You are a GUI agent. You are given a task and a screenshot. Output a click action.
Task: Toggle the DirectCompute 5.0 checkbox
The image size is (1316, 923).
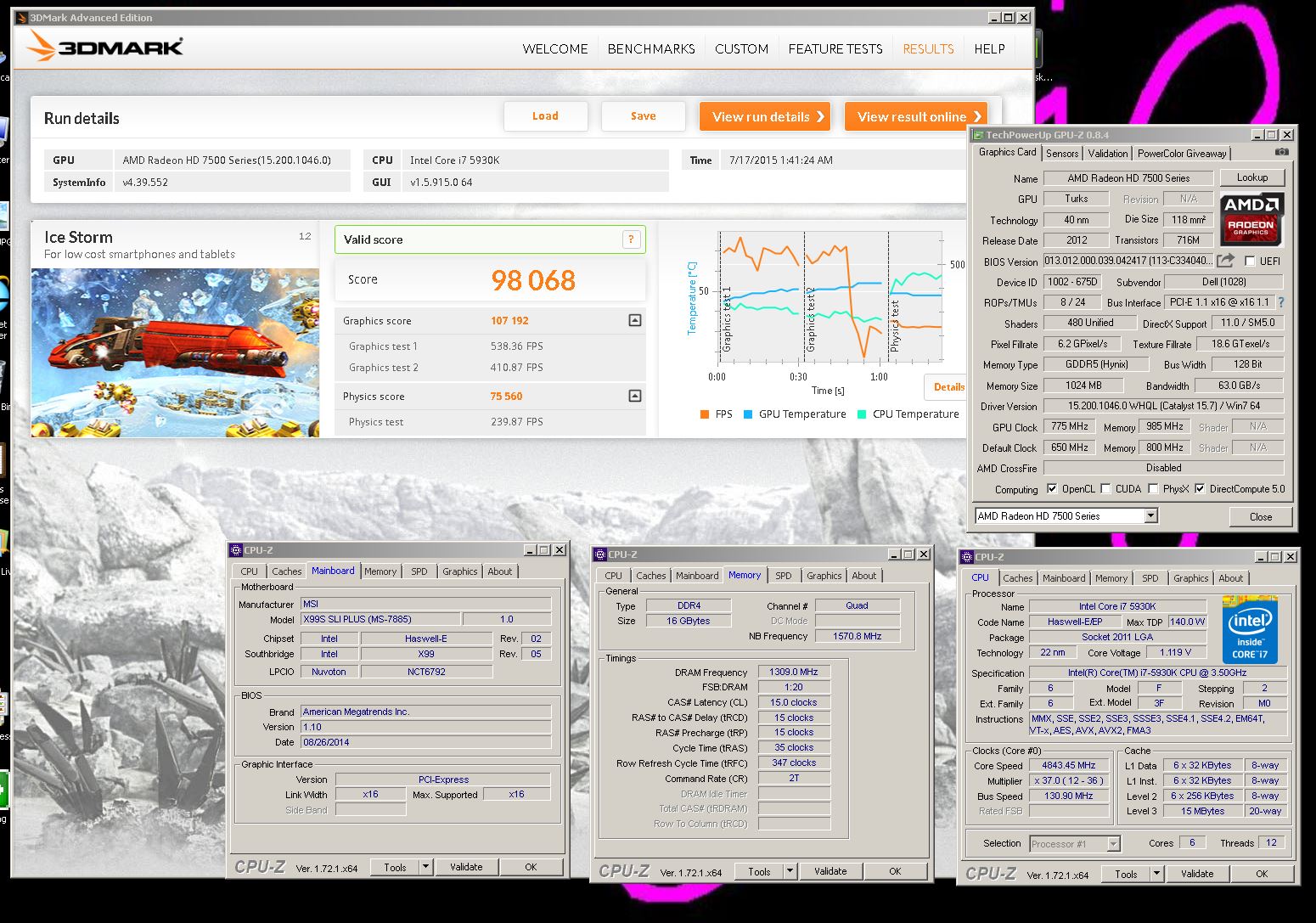[1200, 488]
